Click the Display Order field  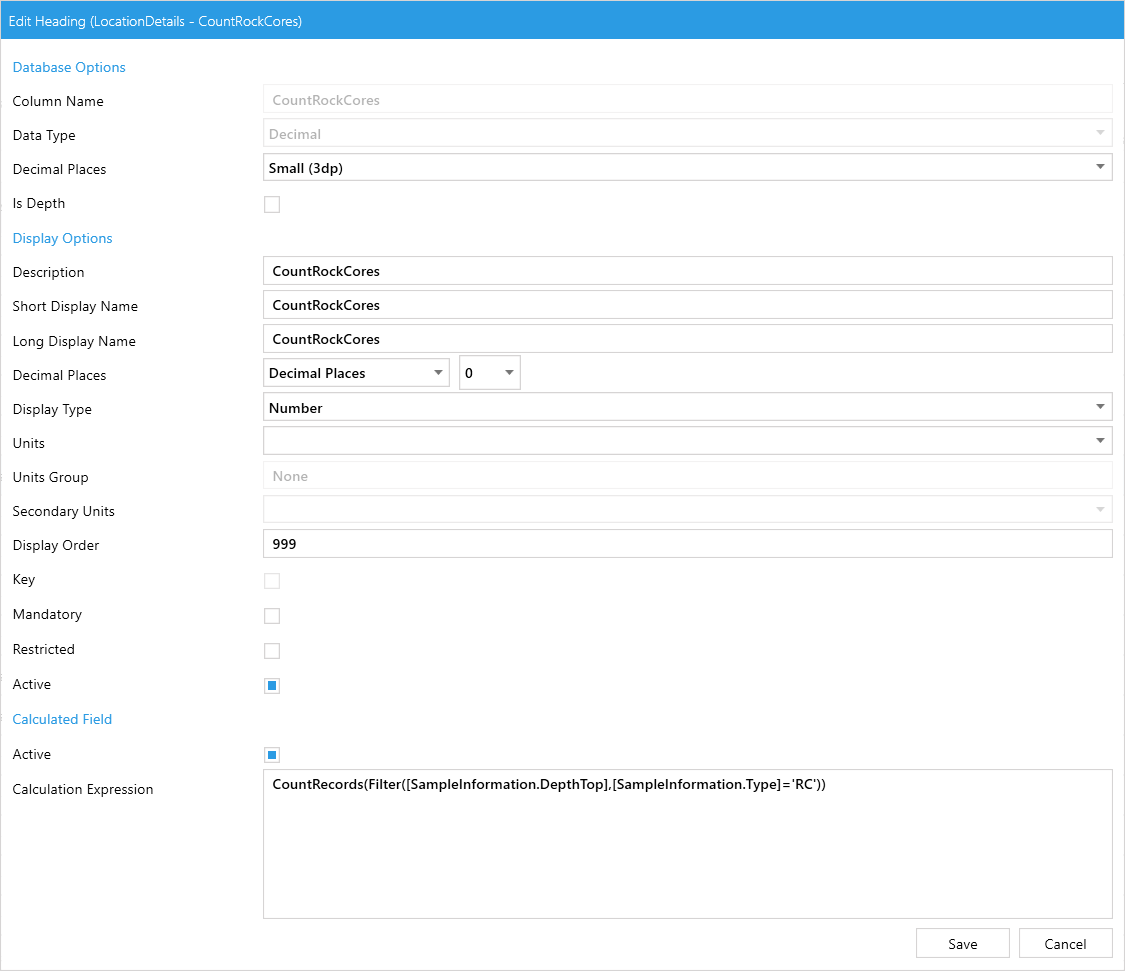[687, 544]
